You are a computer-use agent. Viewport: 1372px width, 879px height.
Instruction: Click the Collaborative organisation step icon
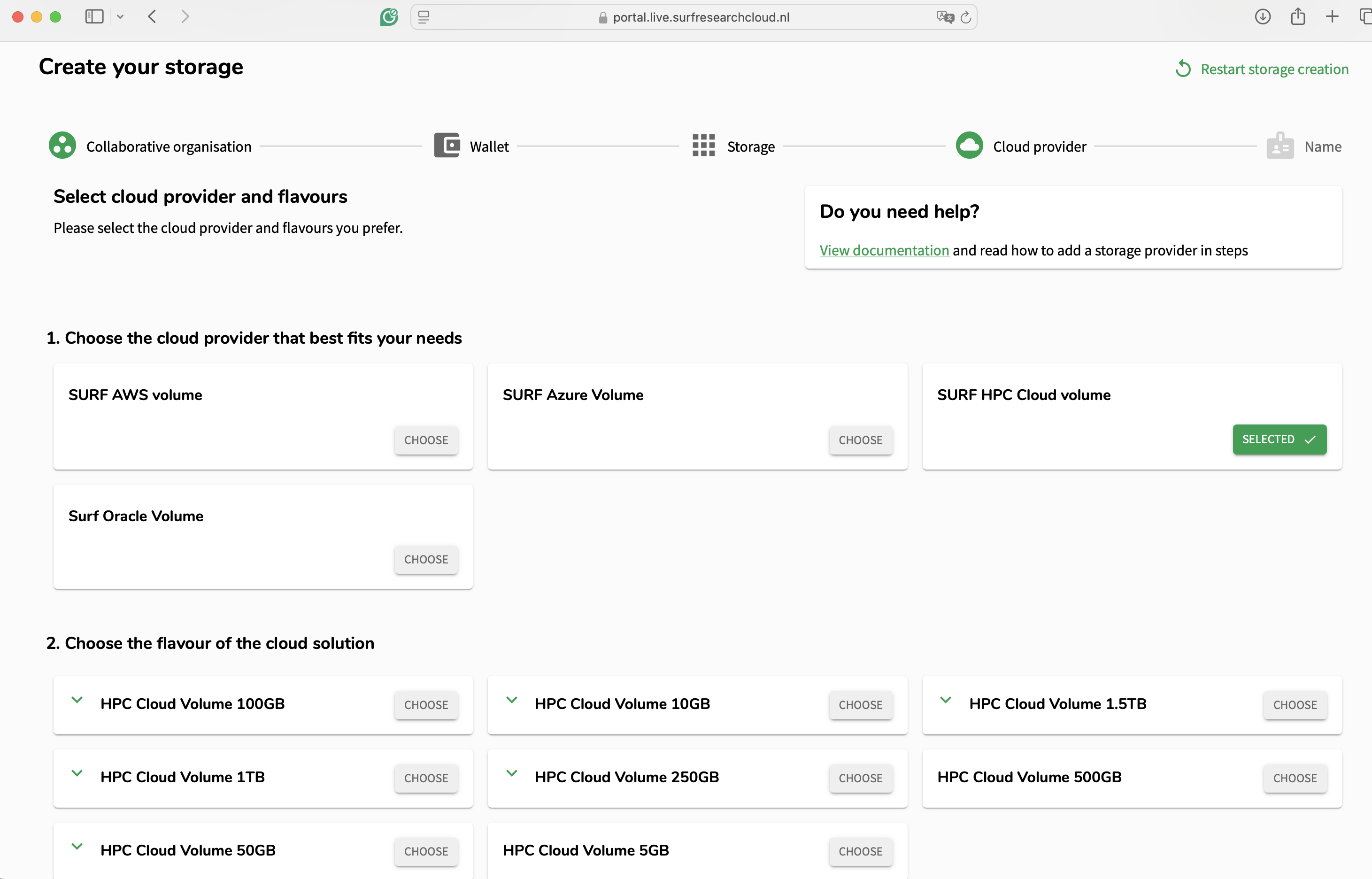click(62, 146)
